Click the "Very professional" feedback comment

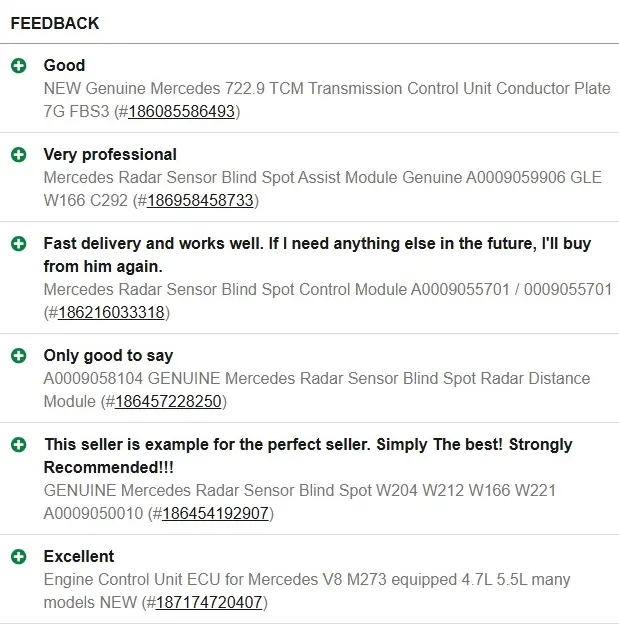[x=110, y=155]
